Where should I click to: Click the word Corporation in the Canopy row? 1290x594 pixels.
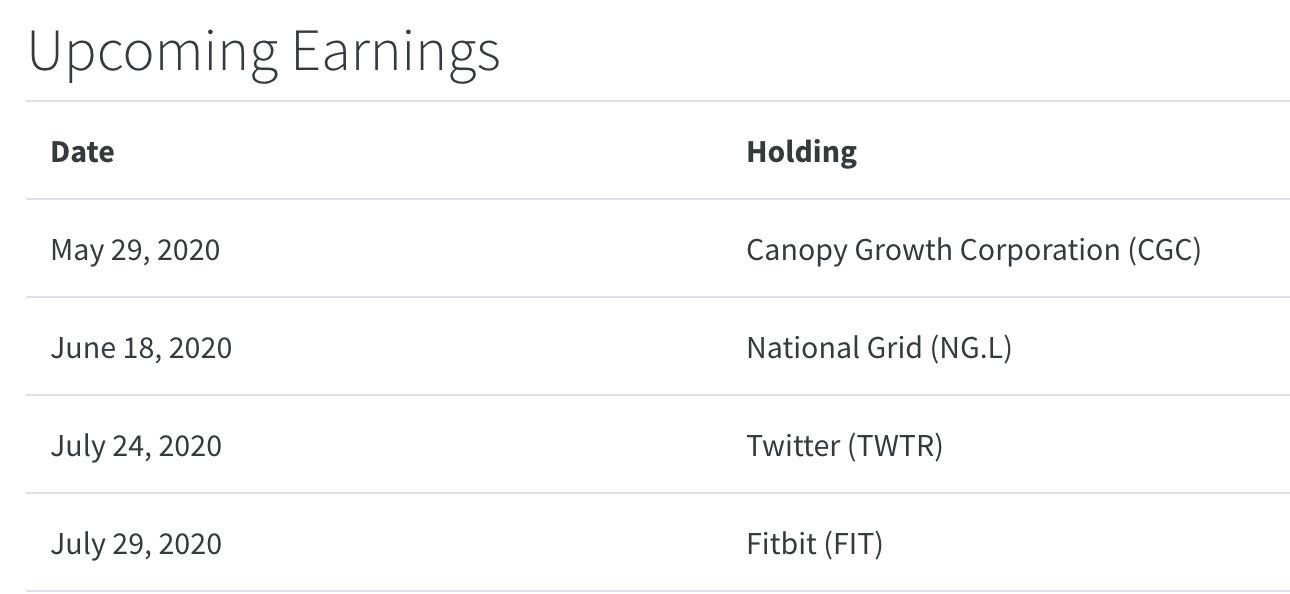[1039, 249]
